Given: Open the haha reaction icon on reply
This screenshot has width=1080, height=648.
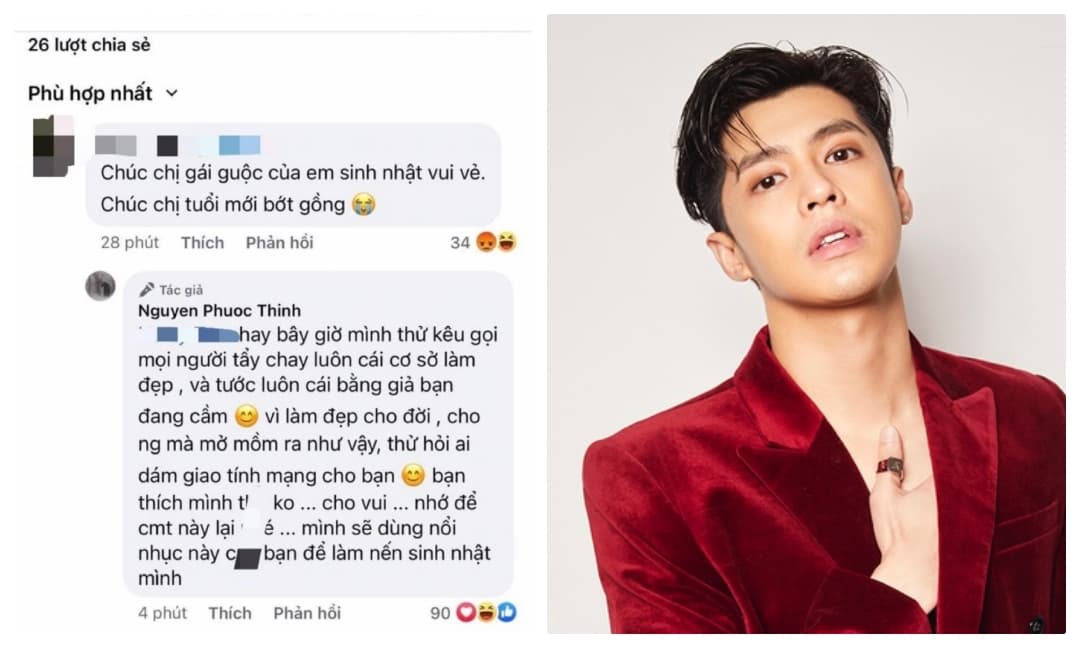Looking at the screenshot, I should (x=486, y=612).
